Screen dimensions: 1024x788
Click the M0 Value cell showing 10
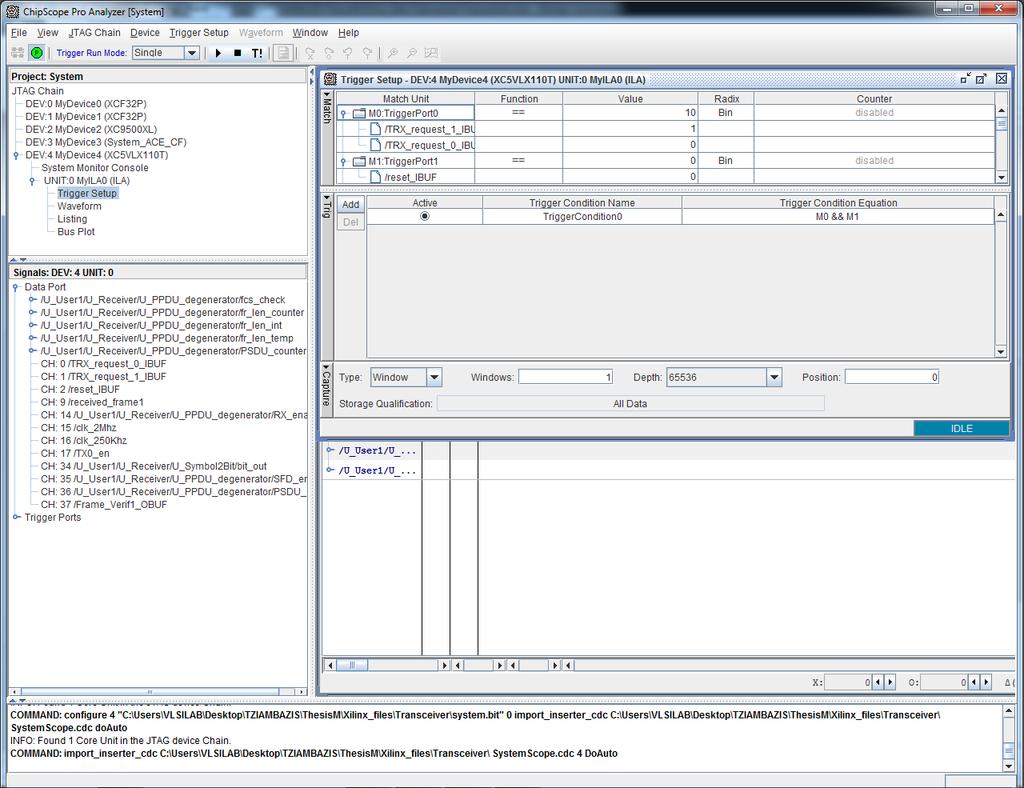pos(630,113)
